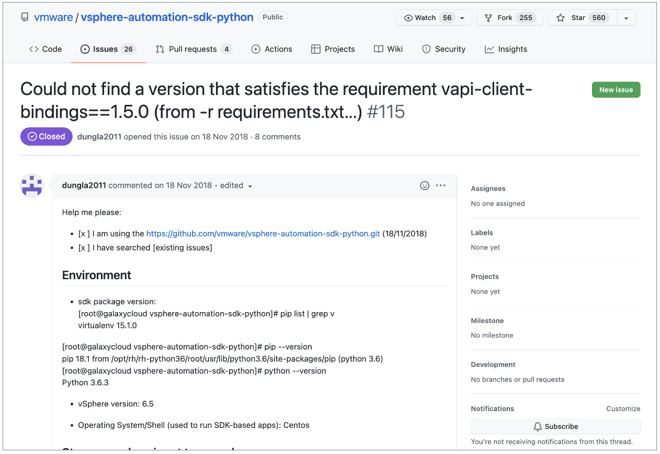Expand the Star lists dropdown arrow

click(626, 18)
